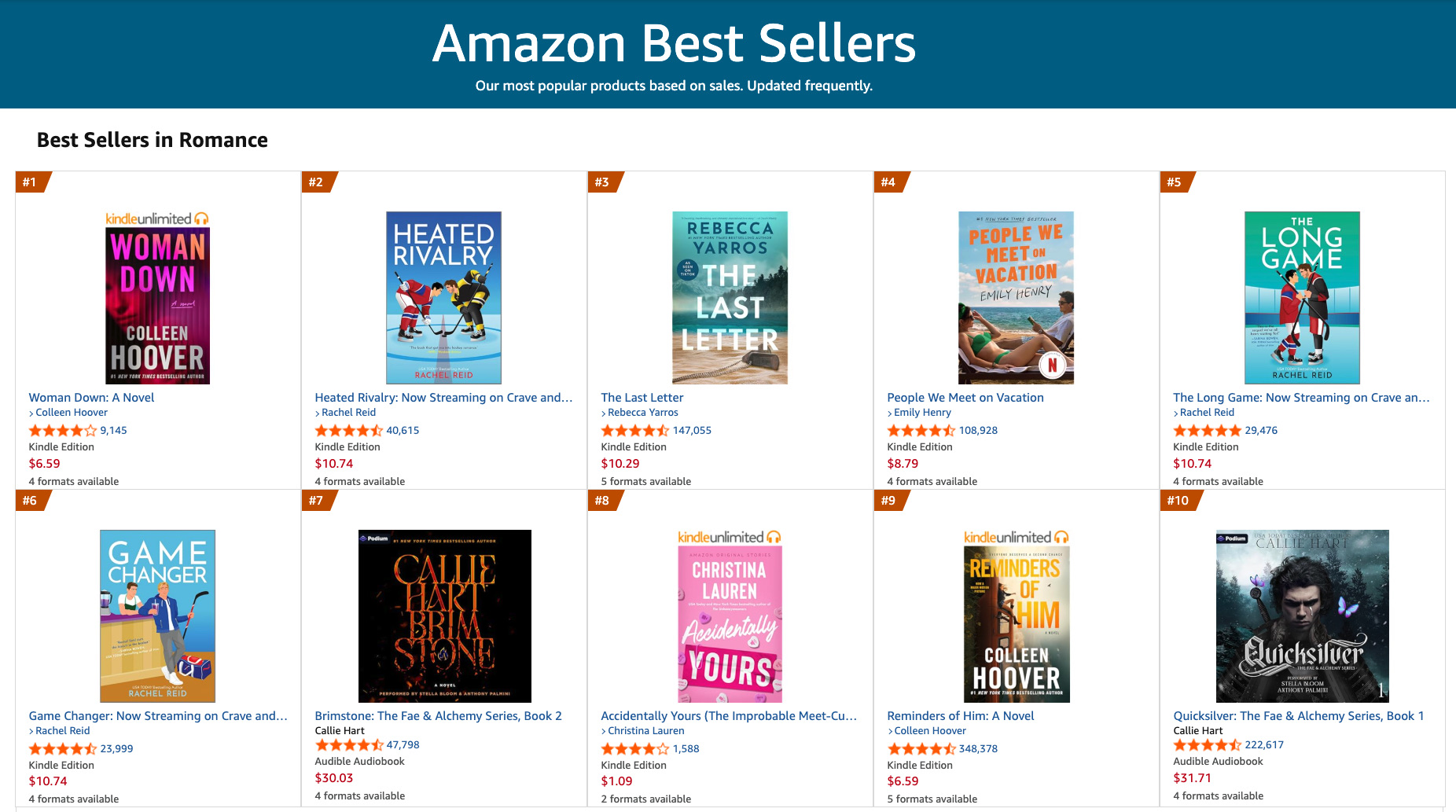Click the Reminders of Him title link
The image size is (1456, 812).
[x=960, y=716]
